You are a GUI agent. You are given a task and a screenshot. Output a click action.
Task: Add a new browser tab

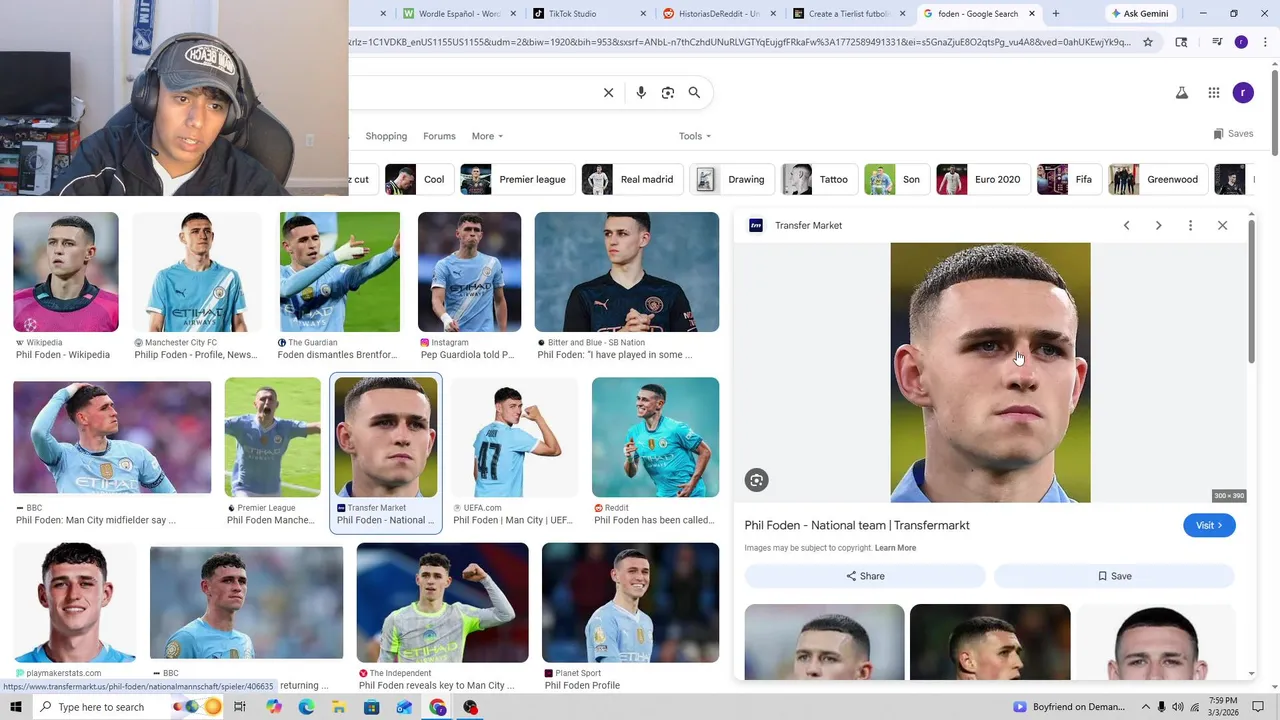point(1055,14)
